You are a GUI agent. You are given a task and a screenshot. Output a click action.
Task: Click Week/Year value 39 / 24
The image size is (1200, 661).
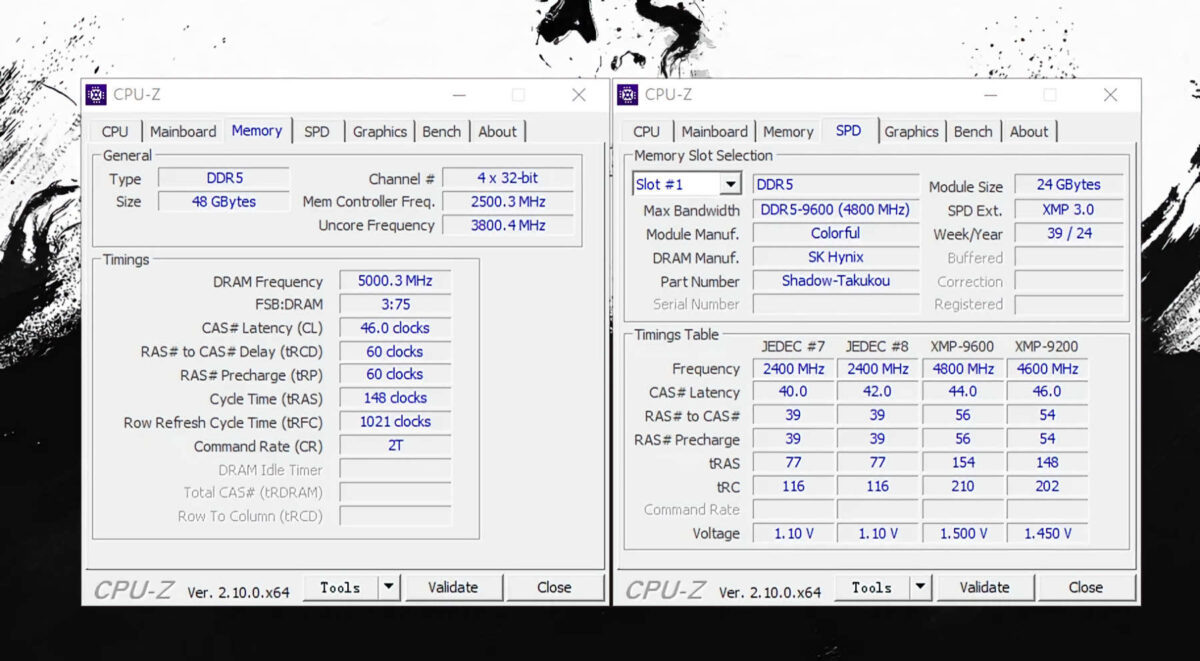(1069, 233)
